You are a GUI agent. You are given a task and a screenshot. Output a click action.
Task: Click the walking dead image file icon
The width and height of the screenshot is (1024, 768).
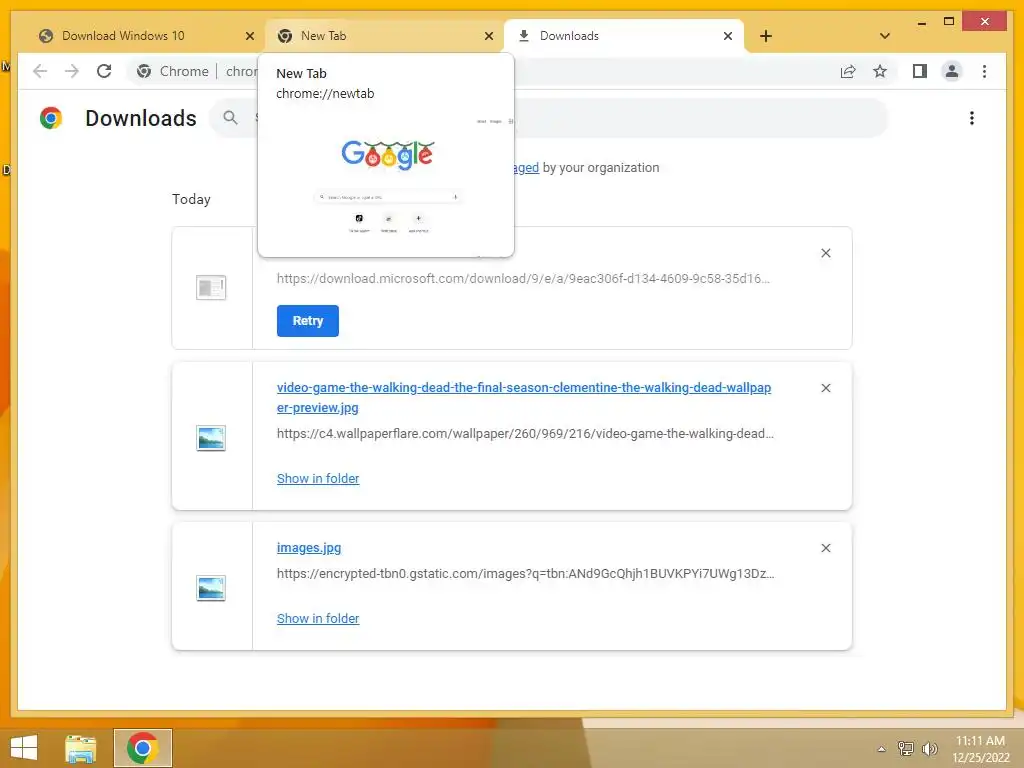(x=211, y=438)
